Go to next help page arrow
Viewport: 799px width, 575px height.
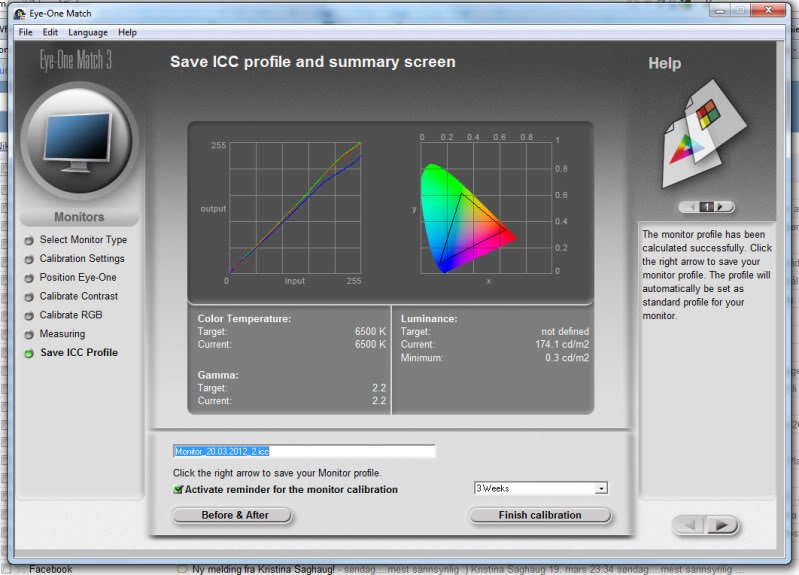pyautogui.click(x=723, y=207)
